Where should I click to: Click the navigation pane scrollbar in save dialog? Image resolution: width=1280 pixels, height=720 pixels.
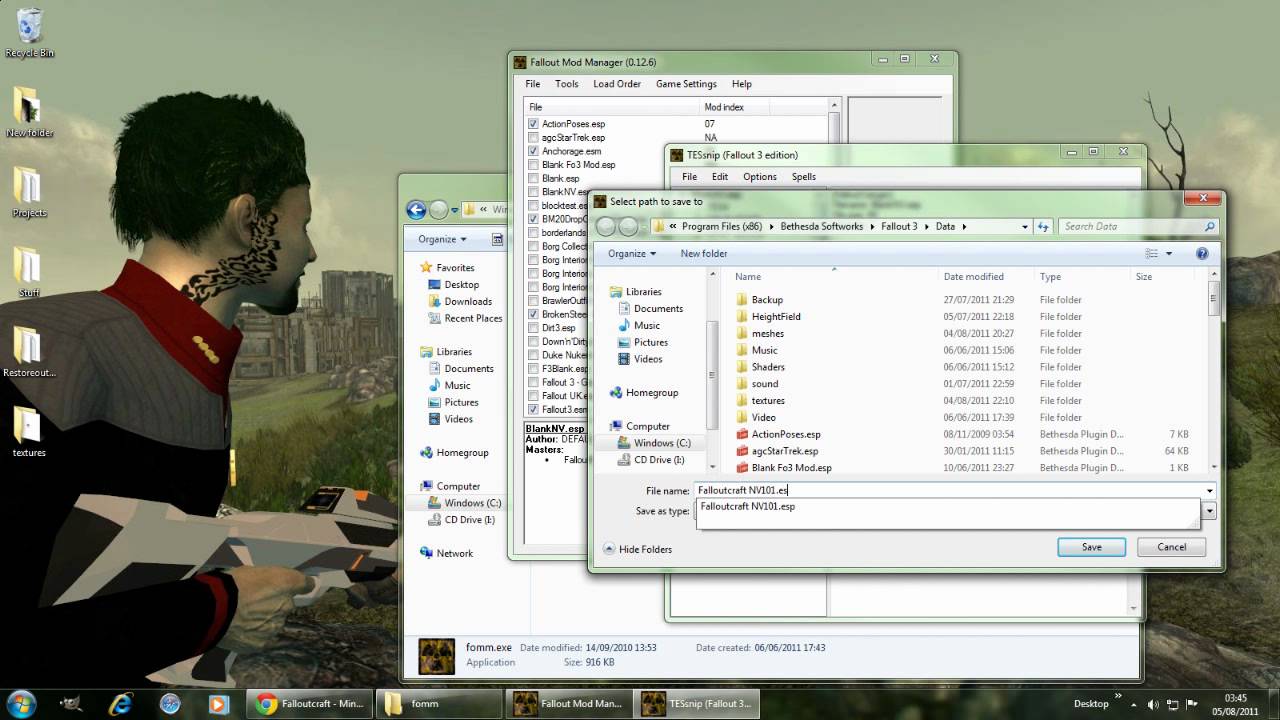point(713,376)
